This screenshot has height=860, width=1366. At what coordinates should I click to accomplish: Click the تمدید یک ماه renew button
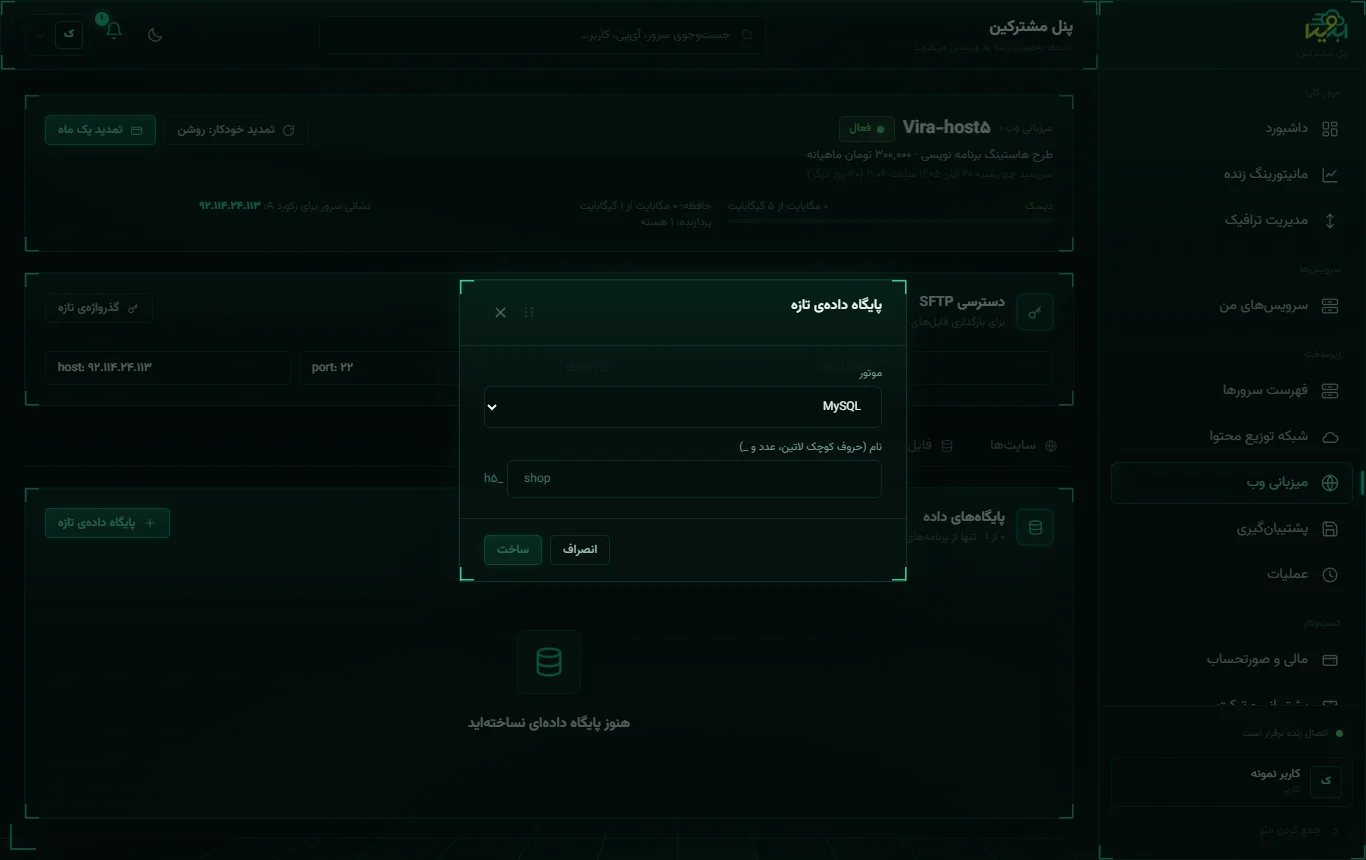click(x=100, y=130)
